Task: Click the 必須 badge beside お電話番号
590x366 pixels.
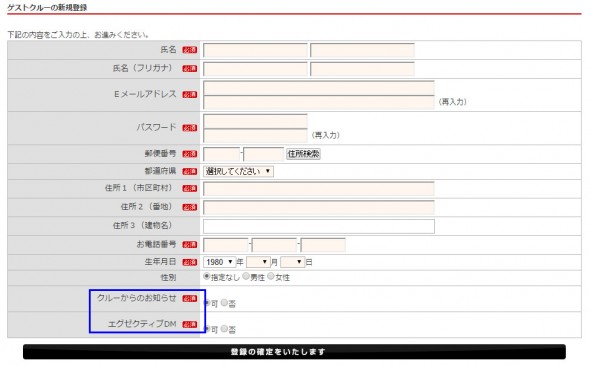Action: click(190, 245)
